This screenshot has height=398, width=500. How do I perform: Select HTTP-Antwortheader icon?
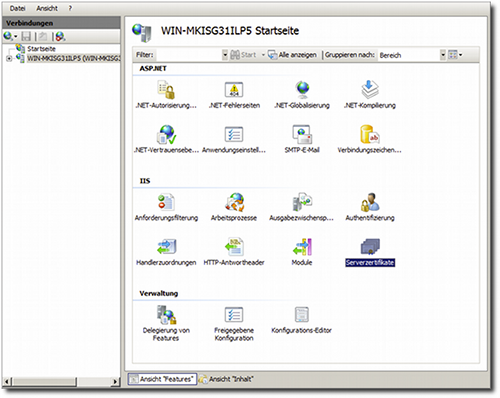pos(234,247)
